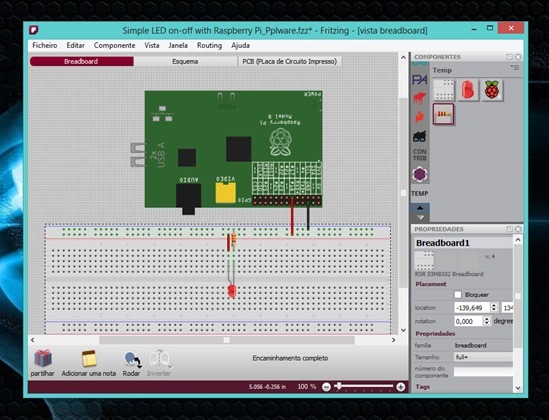Open the Ficheiro menu
Viewport: 549px width, 420px height.
point(44,46)
